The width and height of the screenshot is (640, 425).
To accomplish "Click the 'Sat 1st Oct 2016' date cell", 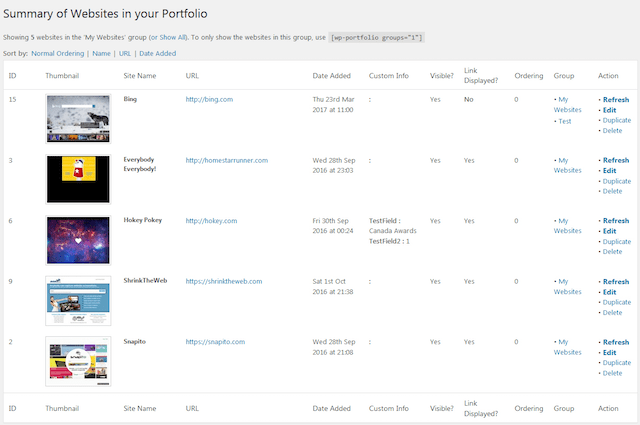I will [333, 287].
